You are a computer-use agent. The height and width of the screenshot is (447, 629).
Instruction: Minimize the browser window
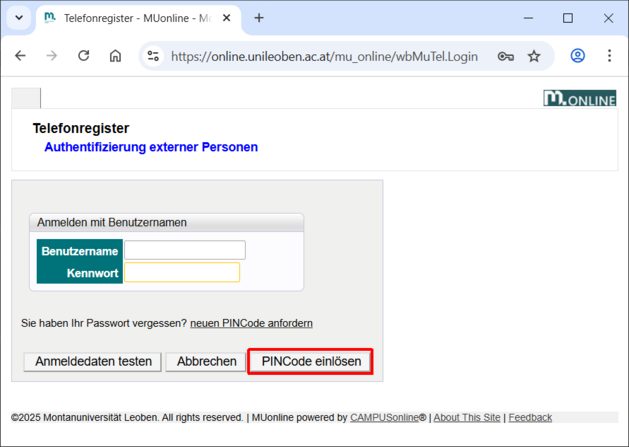point(528,18)
